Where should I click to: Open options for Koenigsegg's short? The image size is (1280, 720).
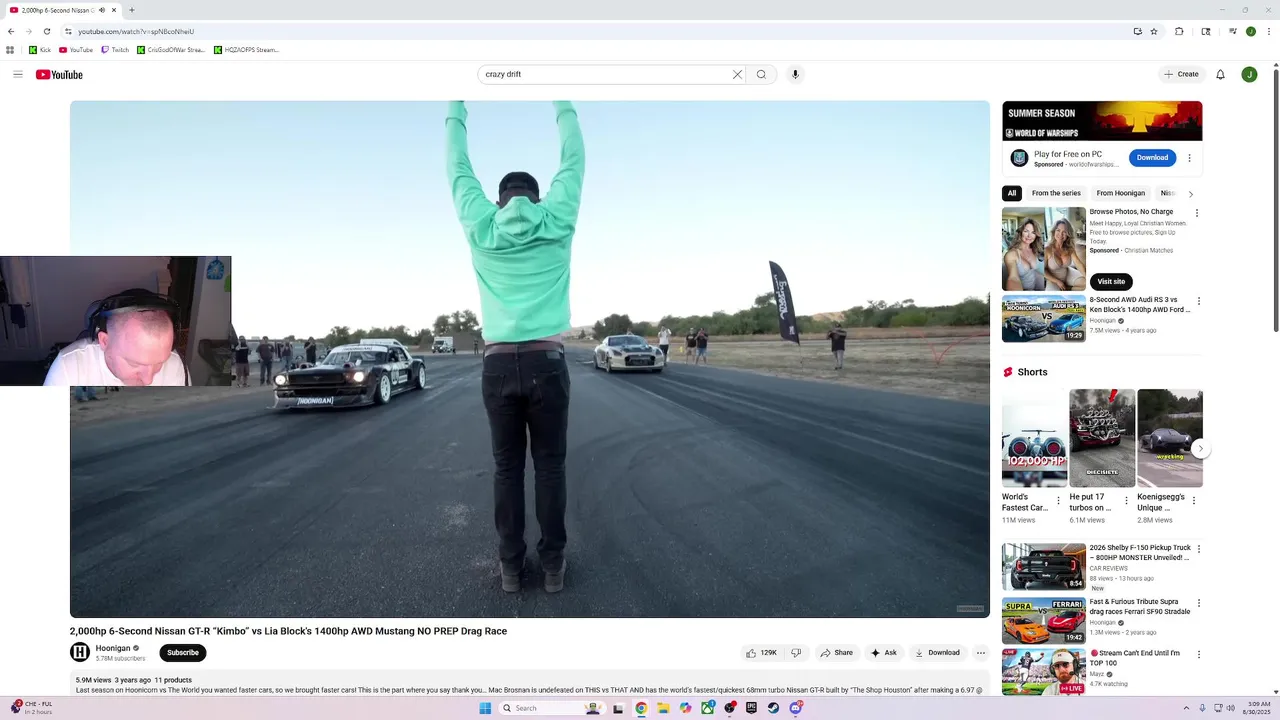[x=1194, y=500]
